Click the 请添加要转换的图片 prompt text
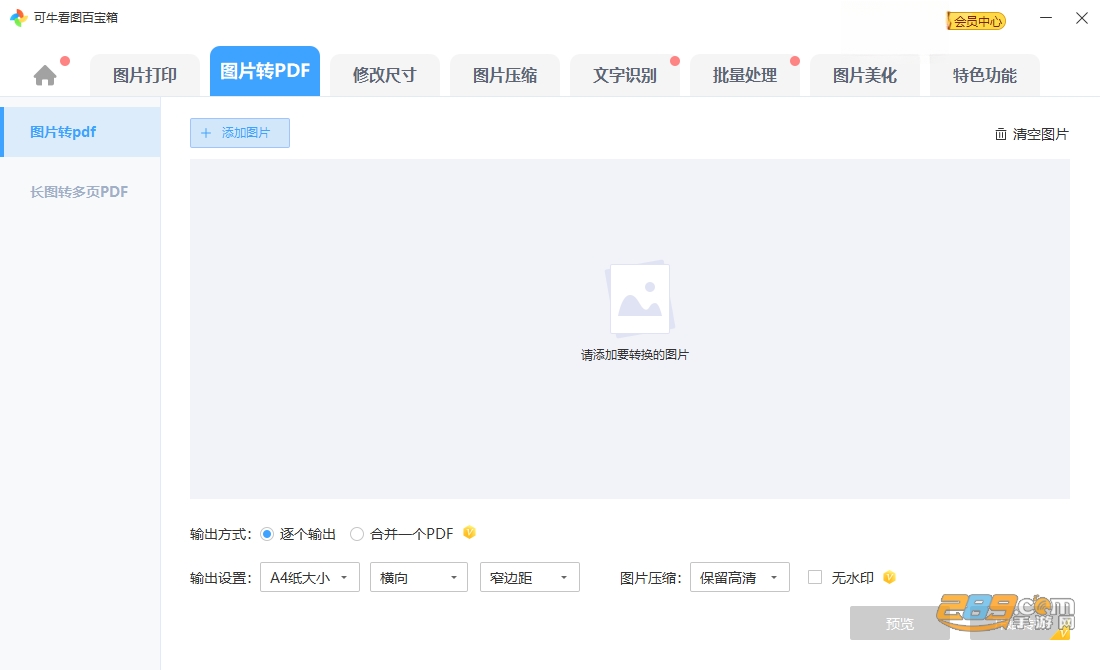 coord(635,355)
